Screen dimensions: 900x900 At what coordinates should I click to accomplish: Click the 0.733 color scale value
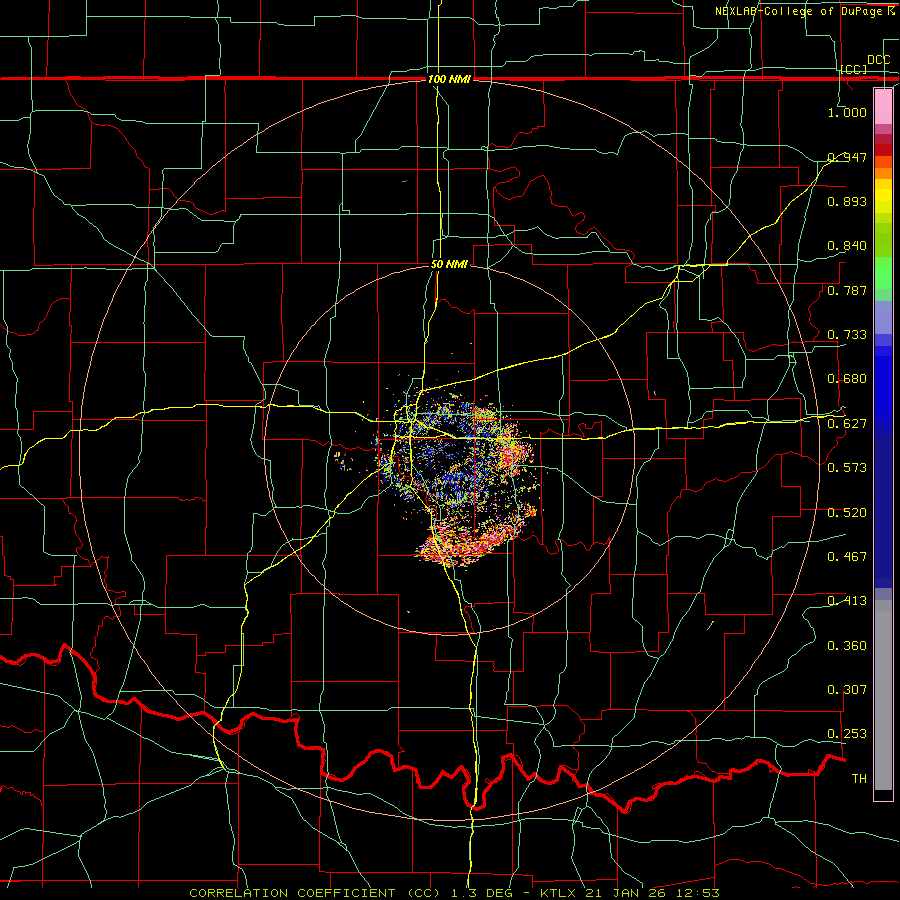(847, 335)
